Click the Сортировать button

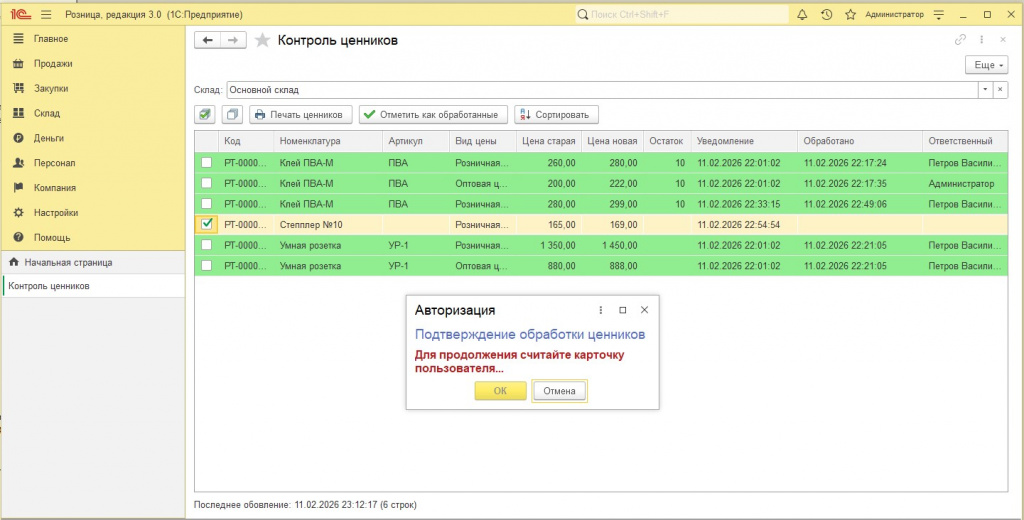556,114
